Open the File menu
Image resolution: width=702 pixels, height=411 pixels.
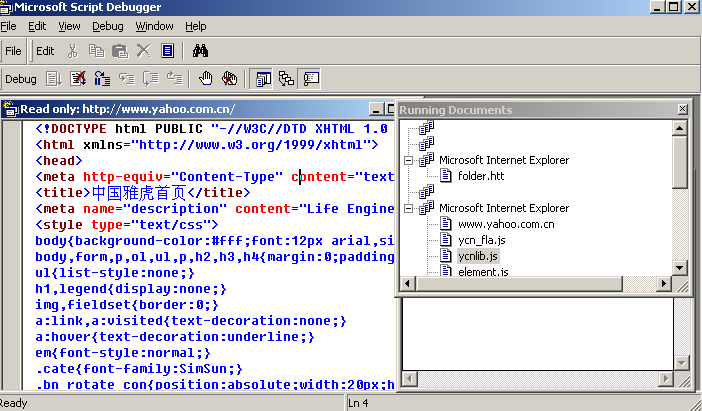click(x=8, y=26)
